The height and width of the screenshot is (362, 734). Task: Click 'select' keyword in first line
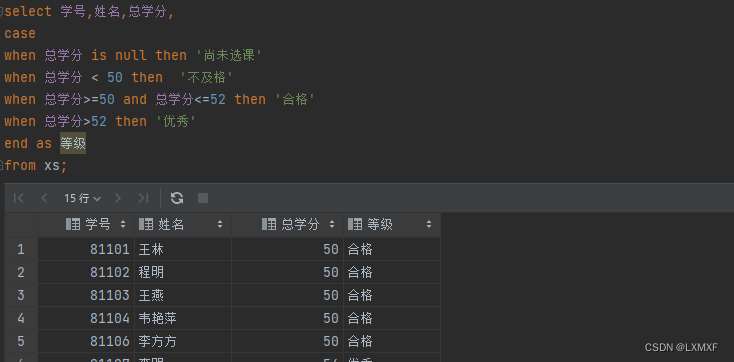[28, 11]
